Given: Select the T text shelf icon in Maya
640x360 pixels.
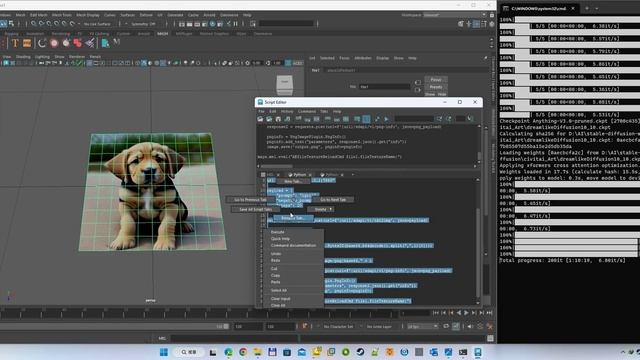Looking at the screenshot, I should point(15,43).
